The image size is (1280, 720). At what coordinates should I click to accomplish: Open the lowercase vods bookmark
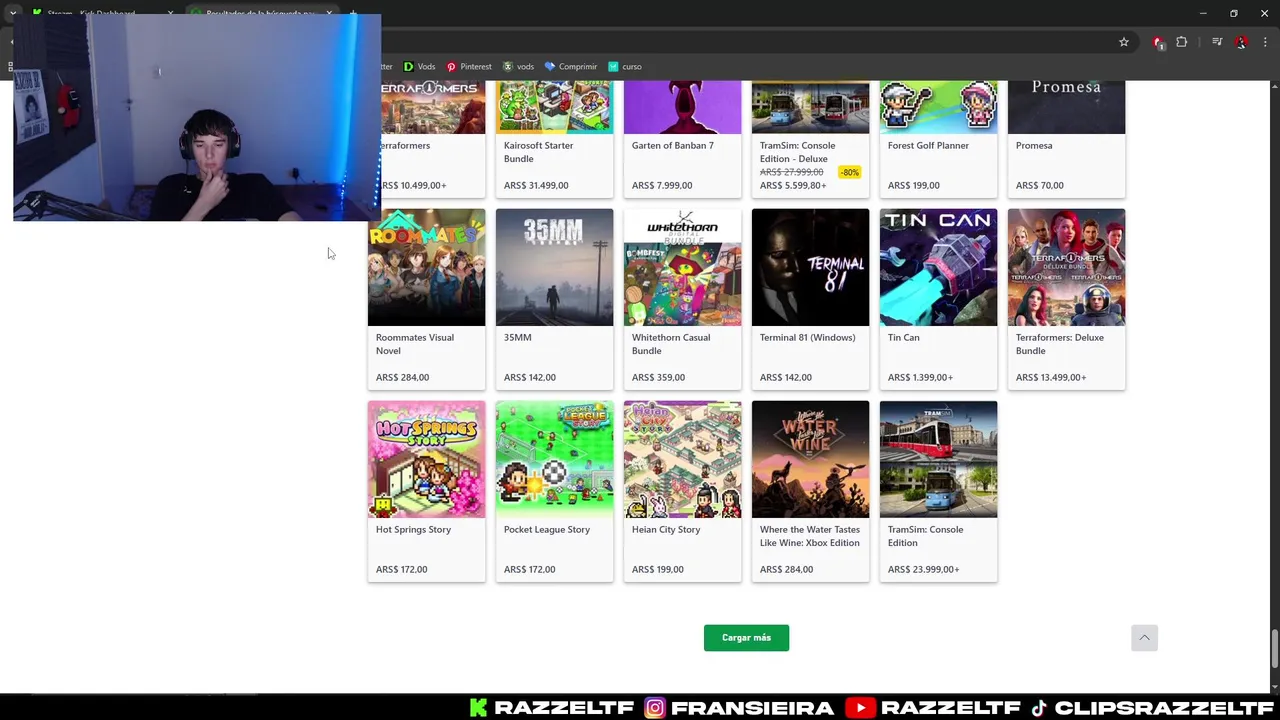coord(518,67)
